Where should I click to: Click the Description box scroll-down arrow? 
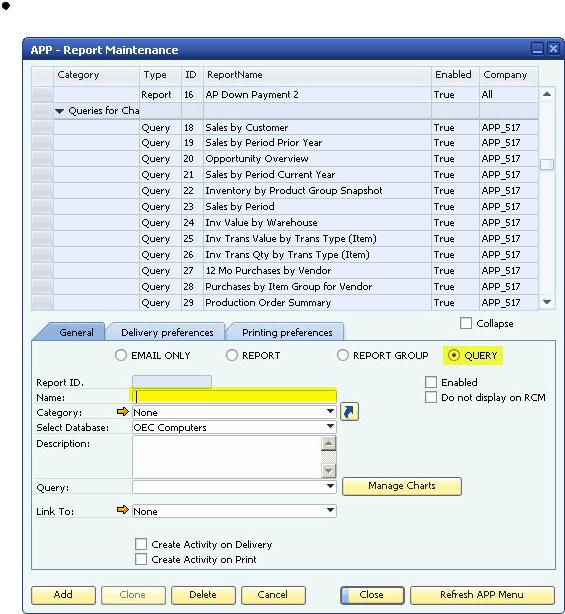(328, 470)
